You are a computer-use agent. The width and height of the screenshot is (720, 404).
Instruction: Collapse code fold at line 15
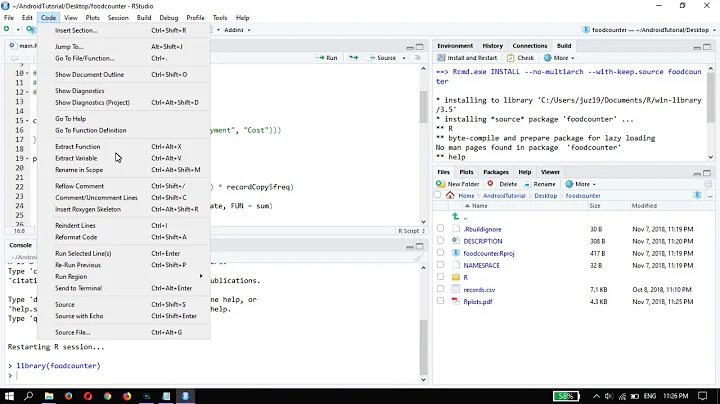click(x=28, y=121)
